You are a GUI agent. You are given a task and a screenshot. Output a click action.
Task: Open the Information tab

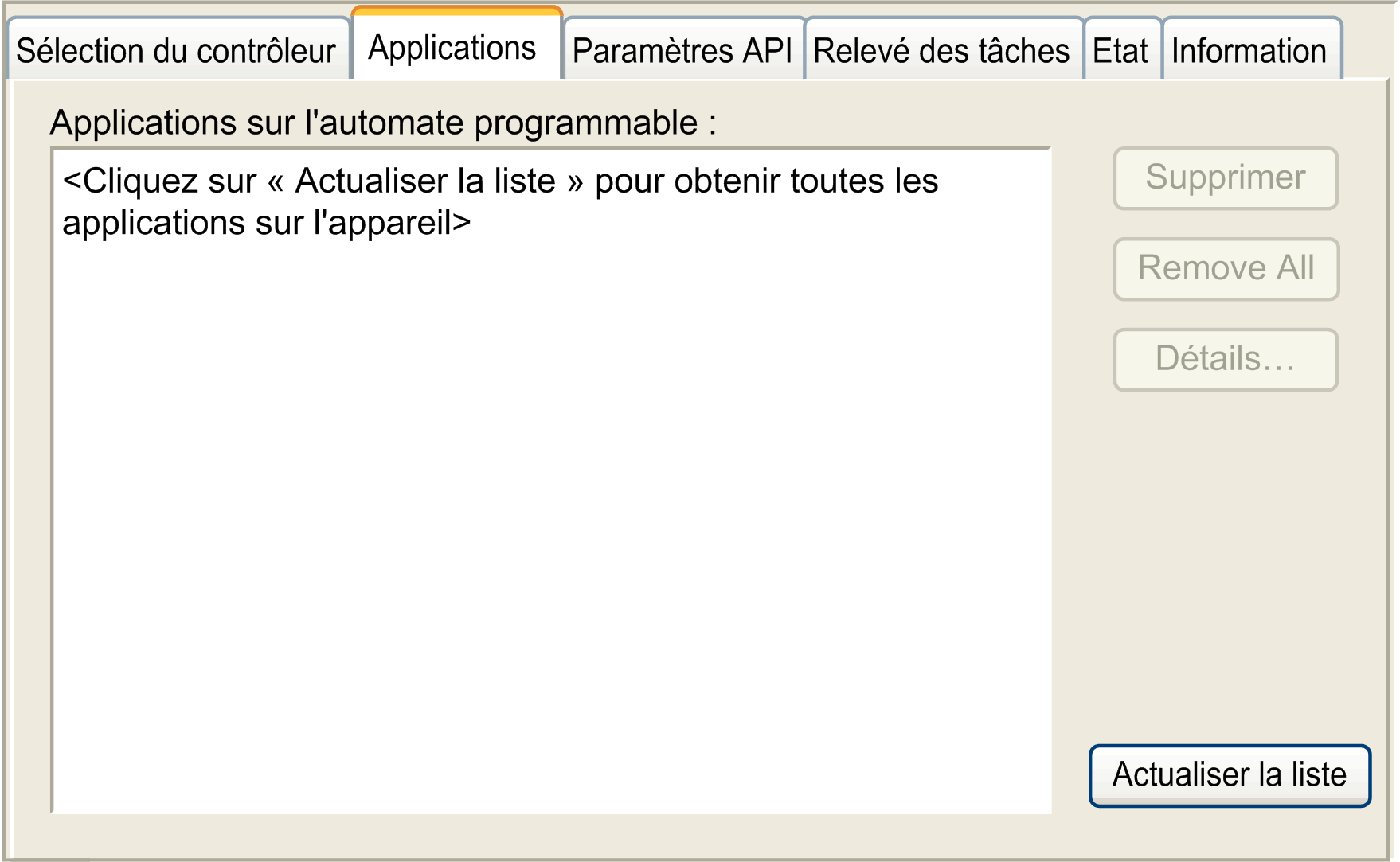(x=1251, y=50)
